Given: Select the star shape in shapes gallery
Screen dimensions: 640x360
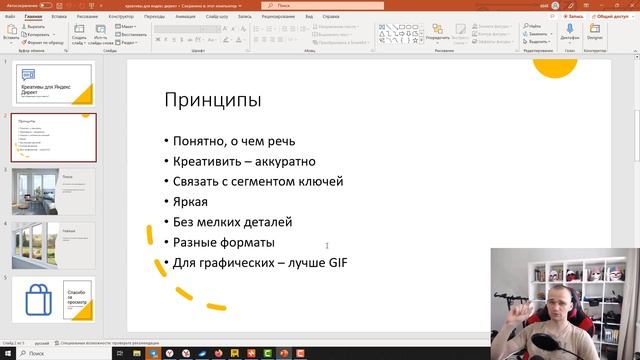Looking at the screenshot, I should pos(415,40).
